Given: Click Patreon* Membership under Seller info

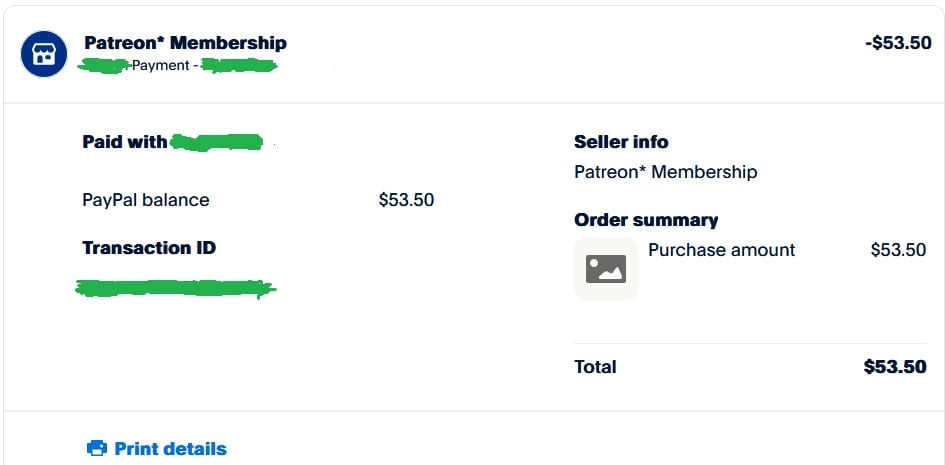Looking at the screenshot, I should (666, 172).
